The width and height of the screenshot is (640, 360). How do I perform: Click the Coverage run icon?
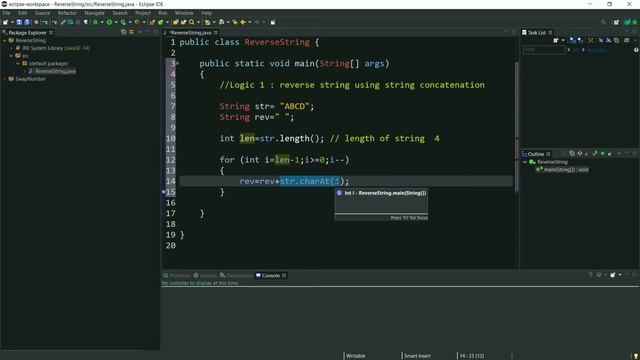coord(123,22)
